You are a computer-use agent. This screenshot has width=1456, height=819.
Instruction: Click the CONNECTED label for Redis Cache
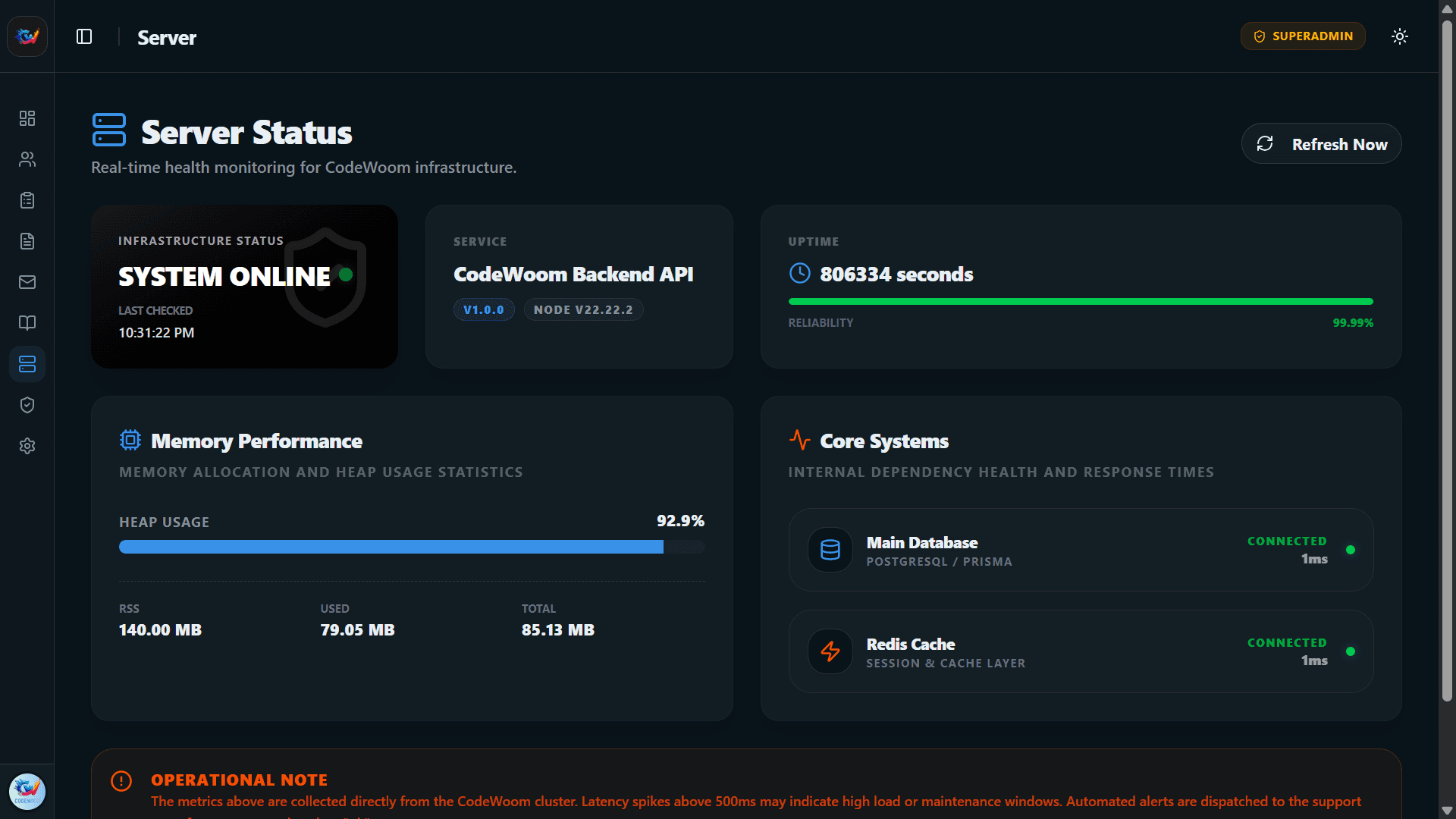point(1287,642)
